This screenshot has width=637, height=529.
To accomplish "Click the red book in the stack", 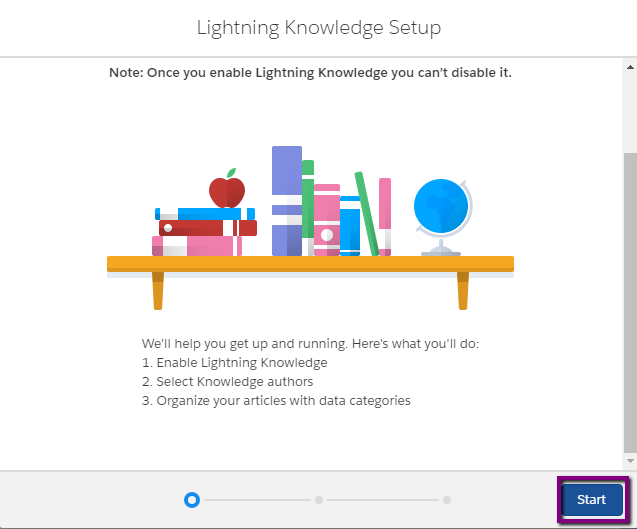I will (208, 228).
